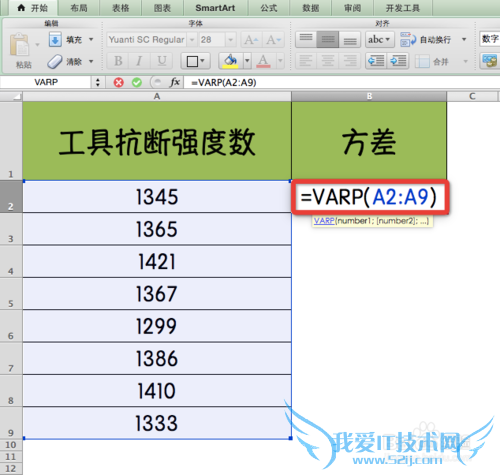Set middle vertical alignment
The image size is (500, 475).
tap(328, 40)
